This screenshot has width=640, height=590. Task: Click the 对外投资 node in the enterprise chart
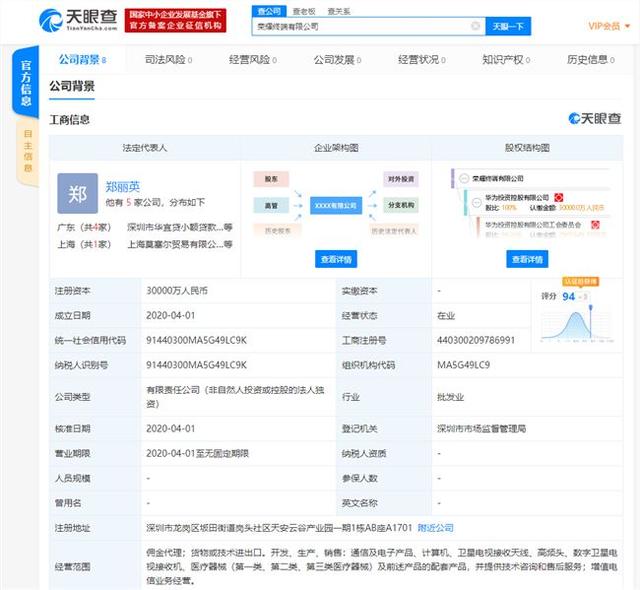click(401, 179)
